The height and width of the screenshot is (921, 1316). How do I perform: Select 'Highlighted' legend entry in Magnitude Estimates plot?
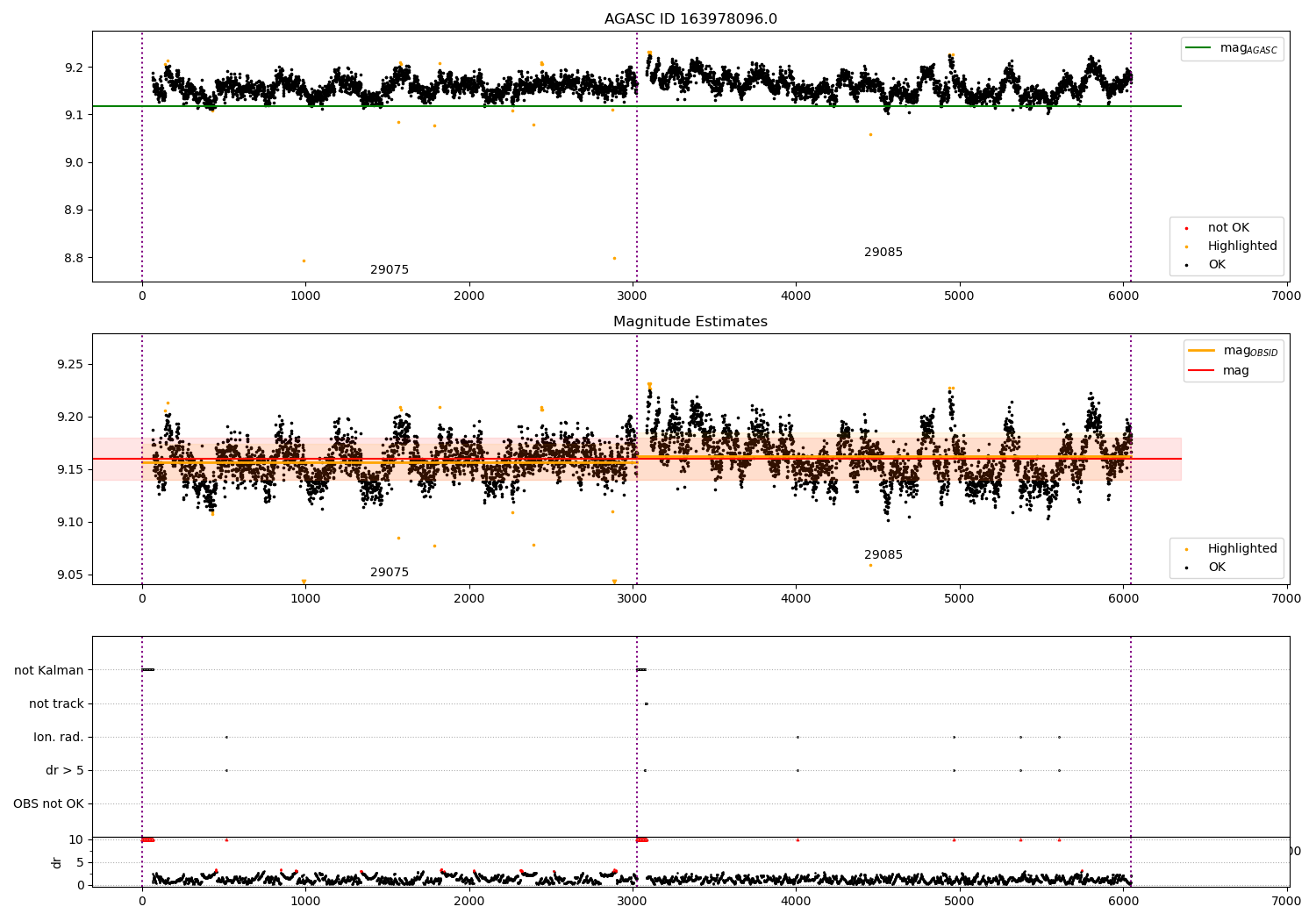(x=1242, y=549)
